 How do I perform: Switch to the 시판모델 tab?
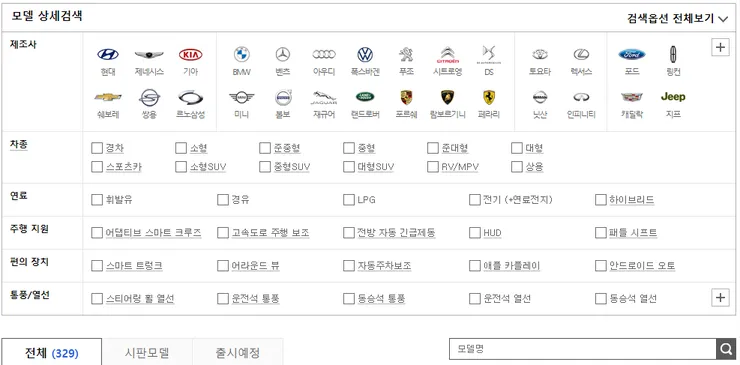(147, 352)
